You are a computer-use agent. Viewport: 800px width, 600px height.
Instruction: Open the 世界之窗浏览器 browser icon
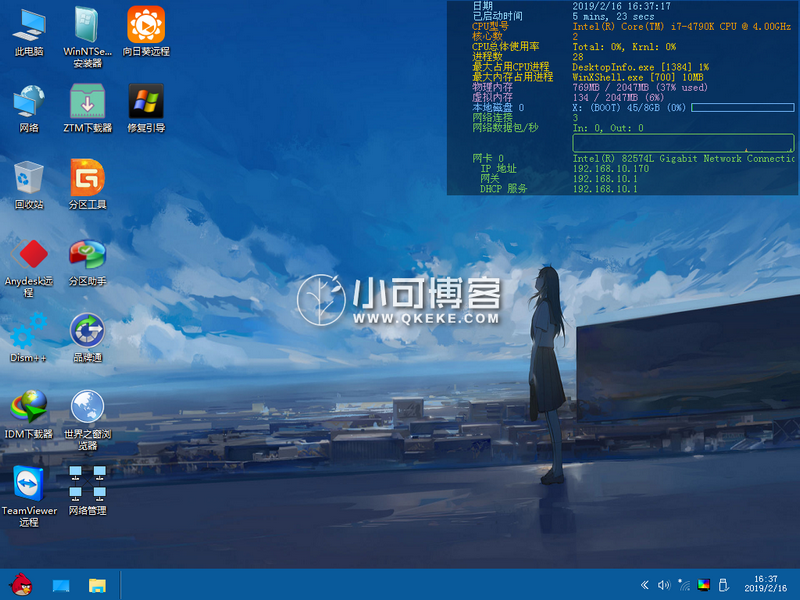tap(87, 420)
